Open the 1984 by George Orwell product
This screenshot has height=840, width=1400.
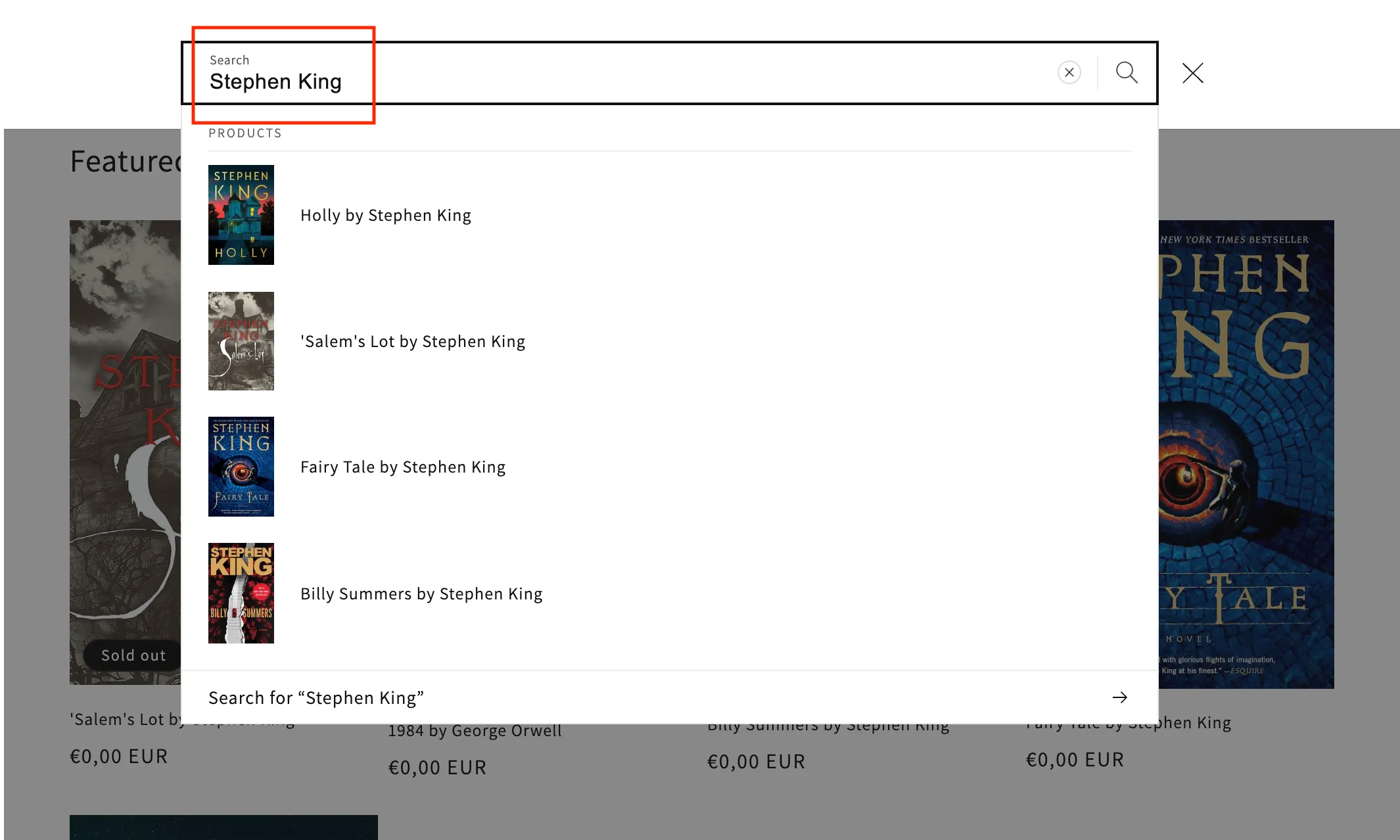pyautogui.click(x=475, y=730)
